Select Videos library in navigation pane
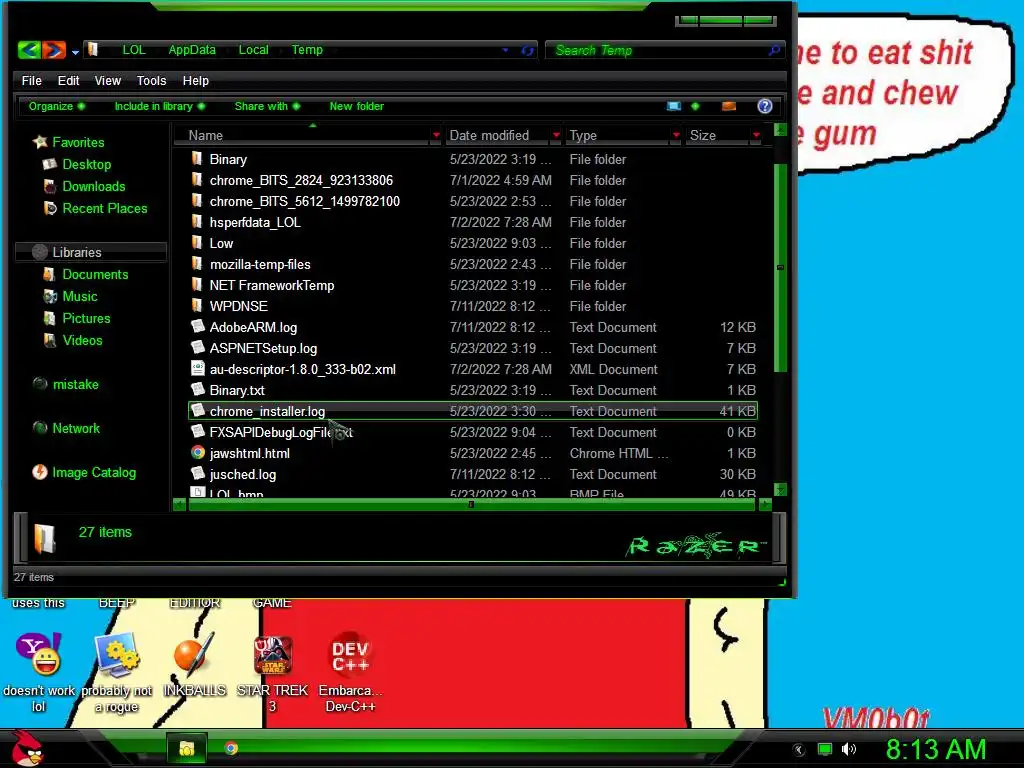1024x768 pixels. tap(73, 340)
